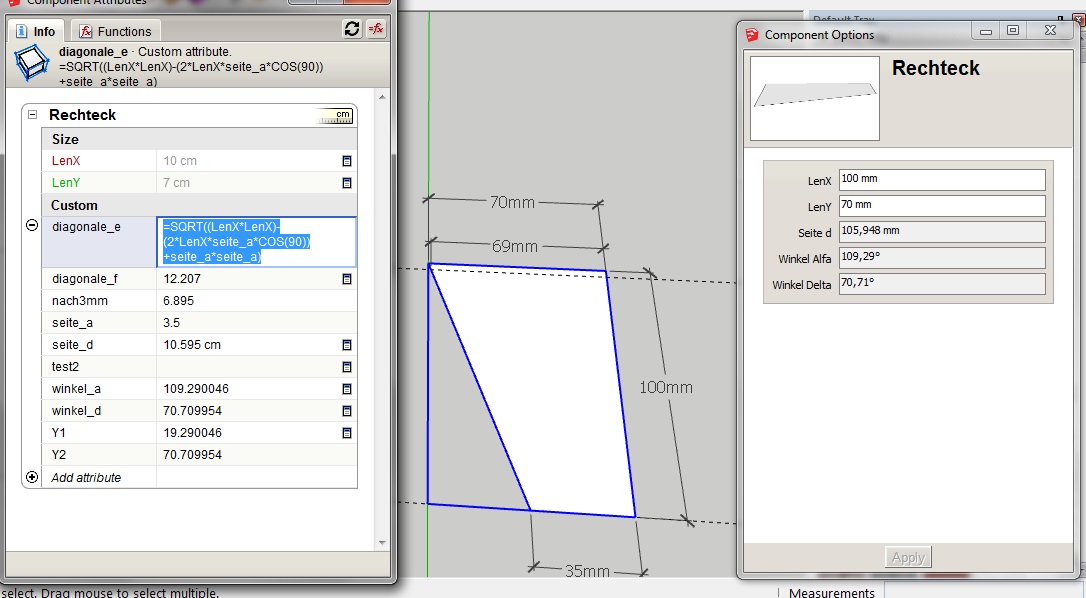This screenshot has height=598, width=1086.
Task: Select the Info tab
Action: pyautogui.click(x=36, y=31)
